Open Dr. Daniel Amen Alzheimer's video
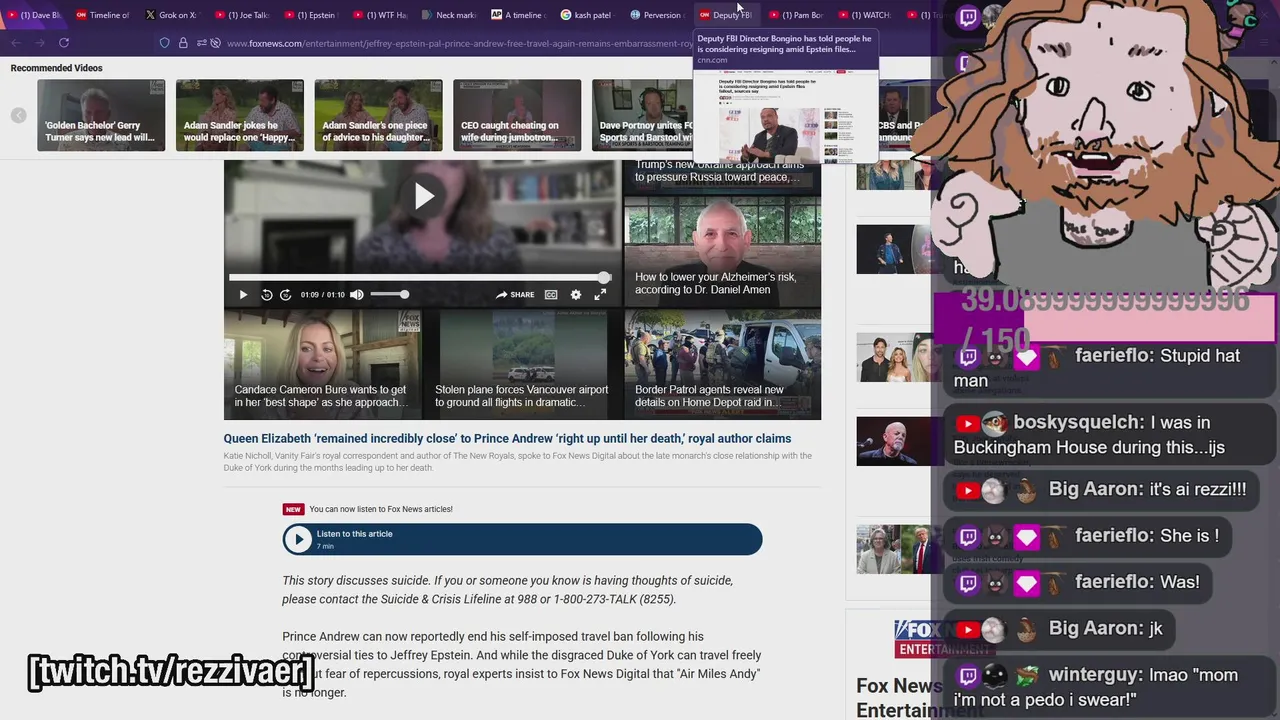The width and height of the screenshot is (1280, 720). click(x=722, y=251)
